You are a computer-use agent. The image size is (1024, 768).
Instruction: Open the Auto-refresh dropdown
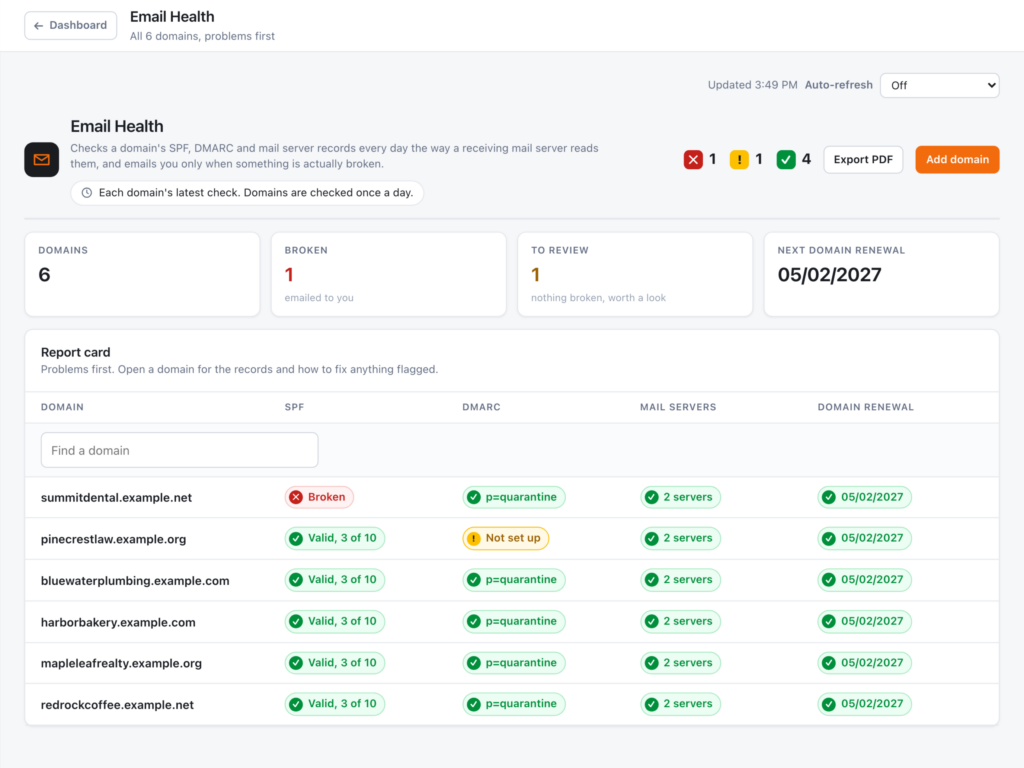pyautogui.click(x=939, y=86)
